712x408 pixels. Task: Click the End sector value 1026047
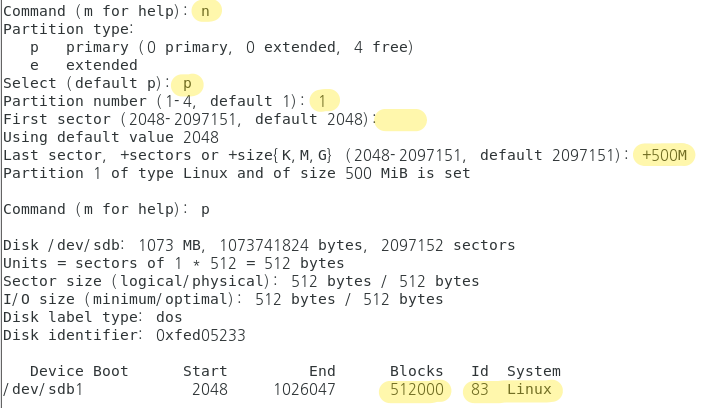[x=304, y=390]
